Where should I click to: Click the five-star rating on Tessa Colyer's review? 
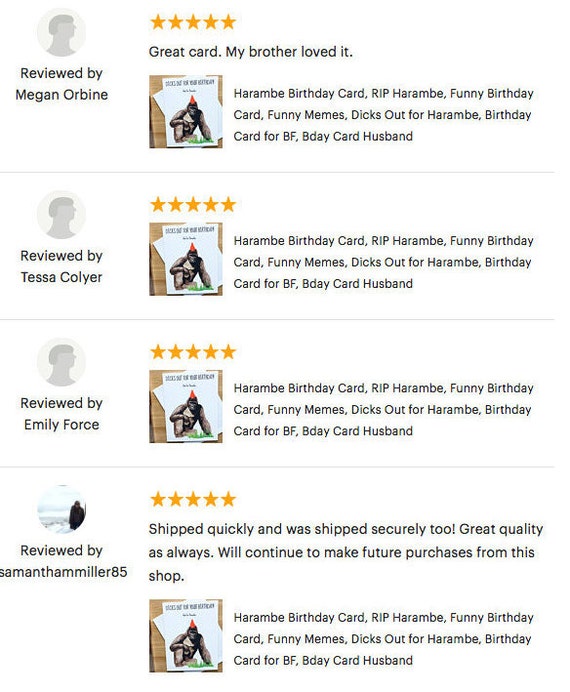[x=193, y=204]
